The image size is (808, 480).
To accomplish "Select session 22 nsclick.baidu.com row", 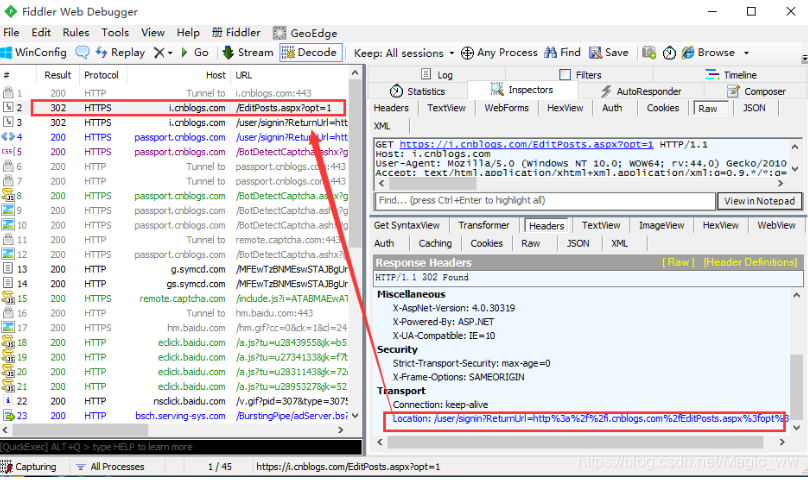I will tap(175, 401).
